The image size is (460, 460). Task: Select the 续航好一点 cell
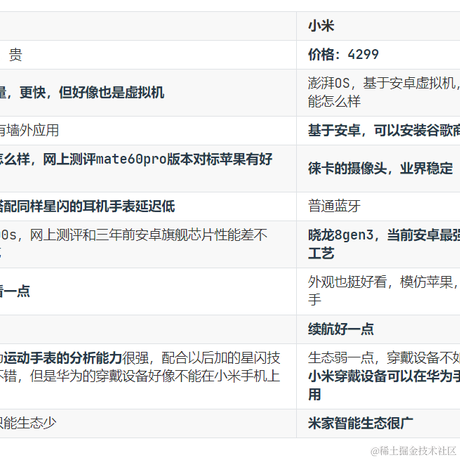click(x=378, y=329)
